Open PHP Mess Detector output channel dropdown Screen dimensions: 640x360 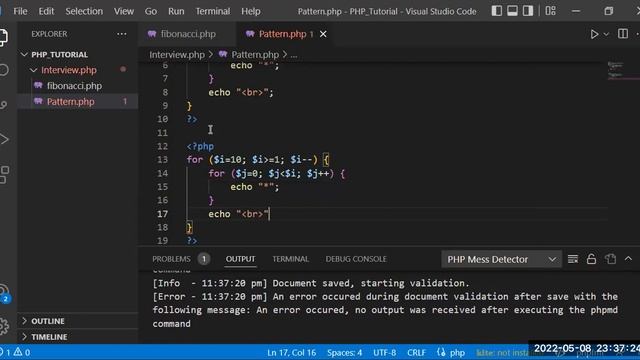click(501, 259)
